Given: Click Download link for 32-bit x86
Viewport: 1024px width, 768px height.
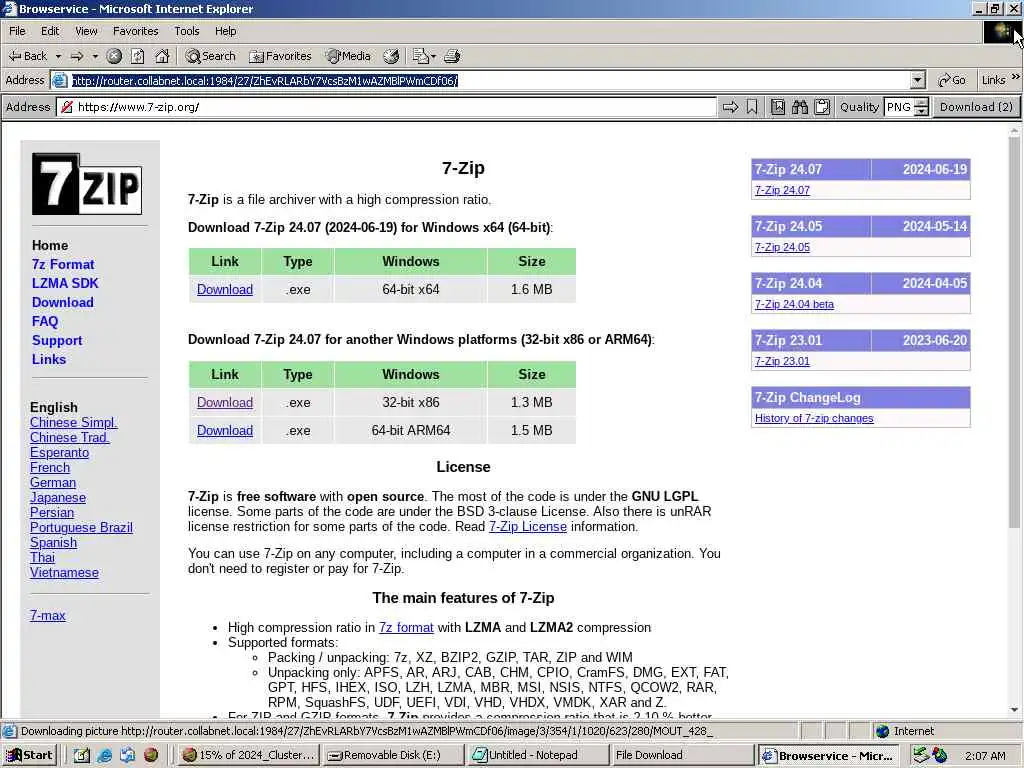Looking at the screenshot, I should [225, 402].
